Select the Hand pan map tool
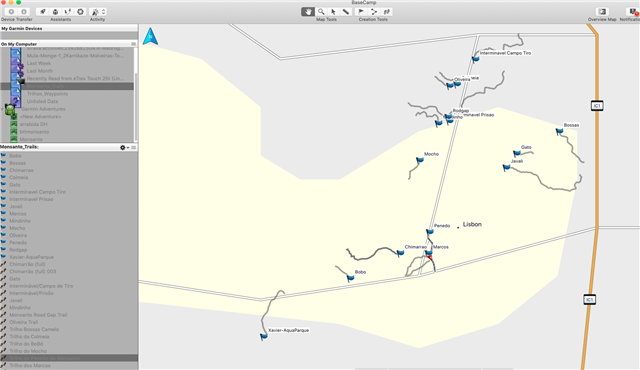The image size is (640, 370). click(308, 12)
